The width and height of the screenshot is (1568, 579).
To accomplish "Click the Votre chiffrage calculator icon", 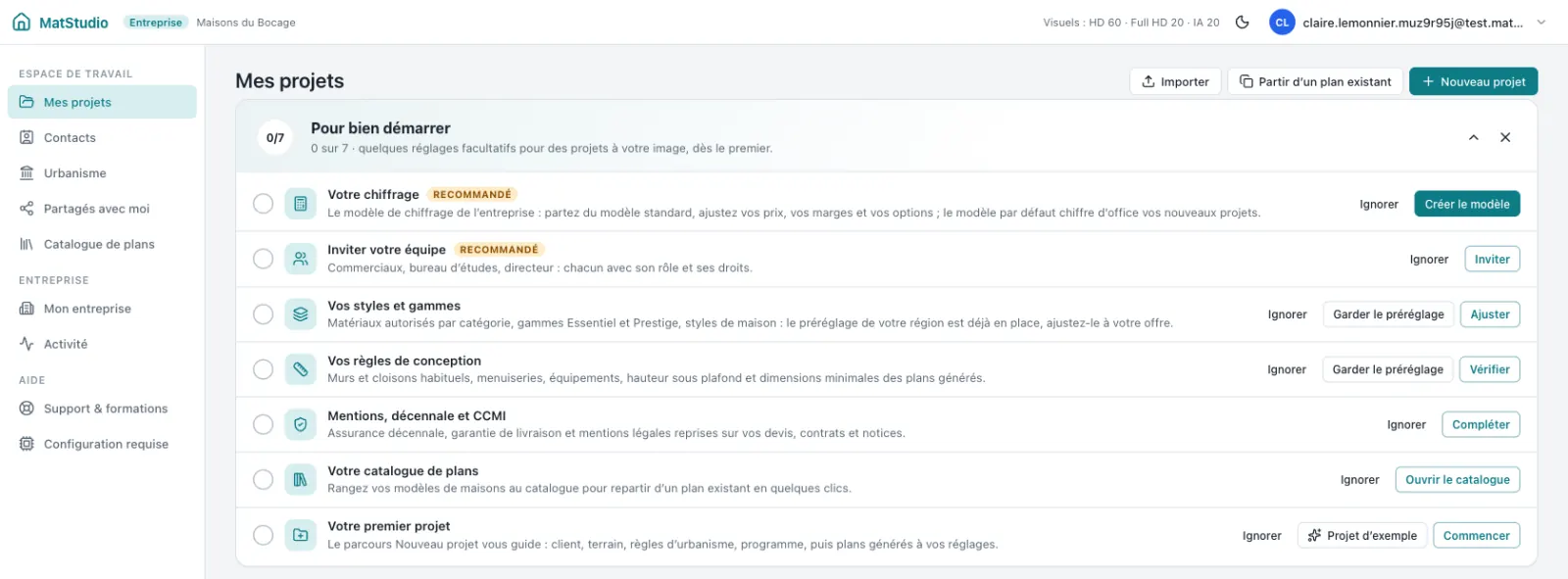I will (301, 204).
